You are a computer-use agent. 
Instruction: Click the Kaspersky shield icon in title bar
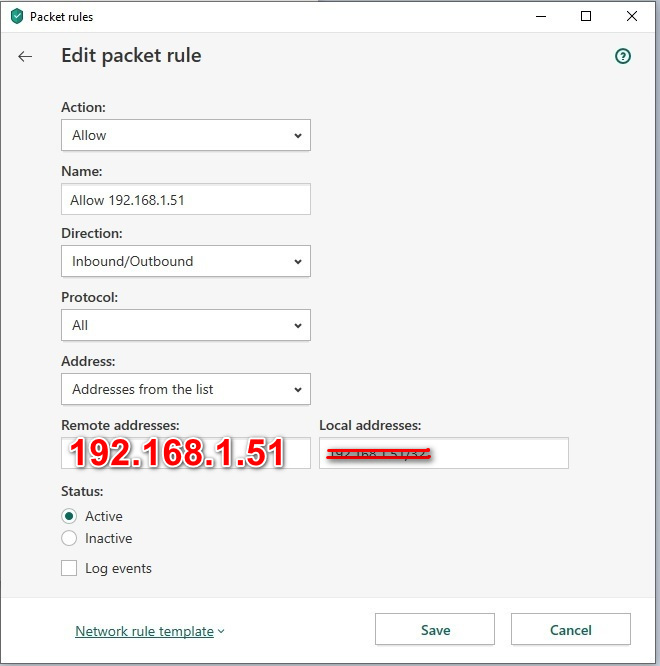coord(17,17)
